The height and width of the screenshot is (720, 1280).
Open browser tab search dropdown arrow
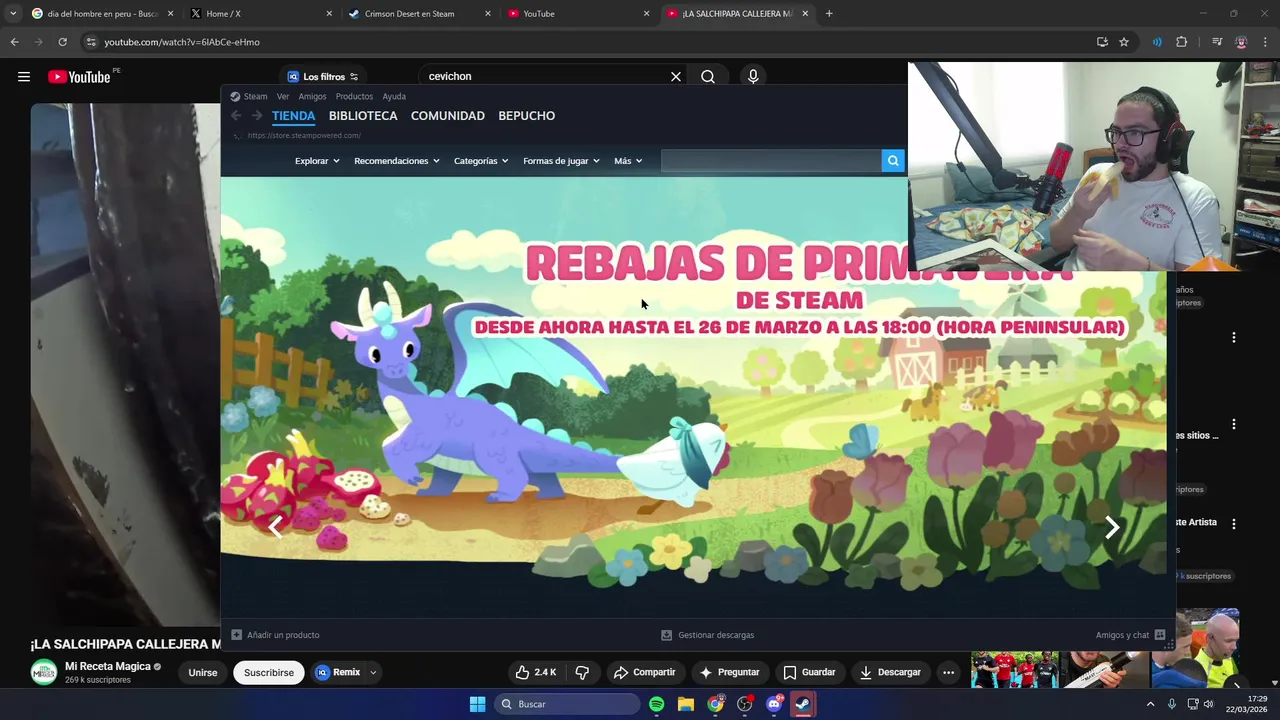(x=13, y=14)
